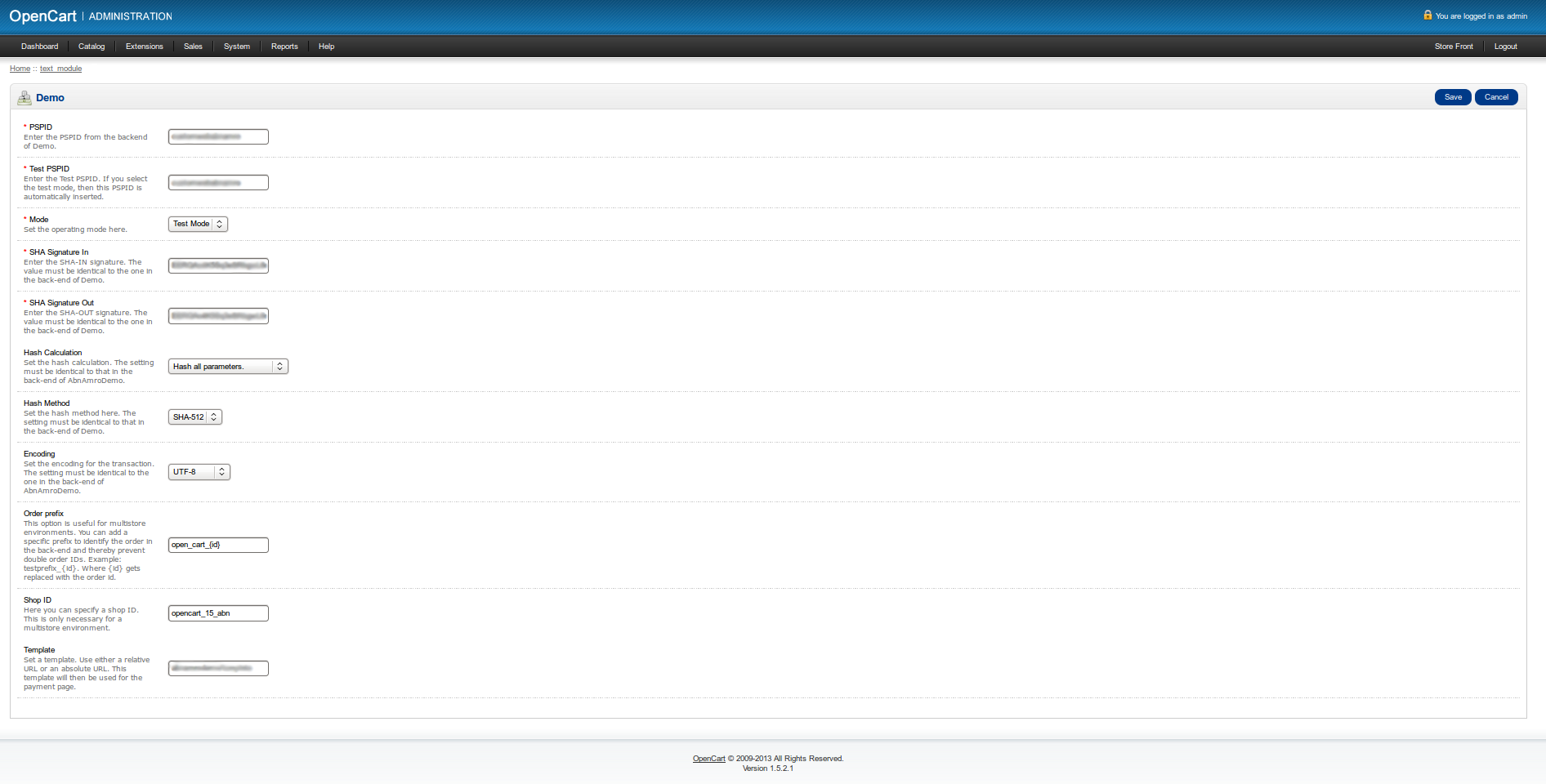This screenshot has width=1546, height=784.
Task: Open the Extensions menu
Action: click(145, 47)
